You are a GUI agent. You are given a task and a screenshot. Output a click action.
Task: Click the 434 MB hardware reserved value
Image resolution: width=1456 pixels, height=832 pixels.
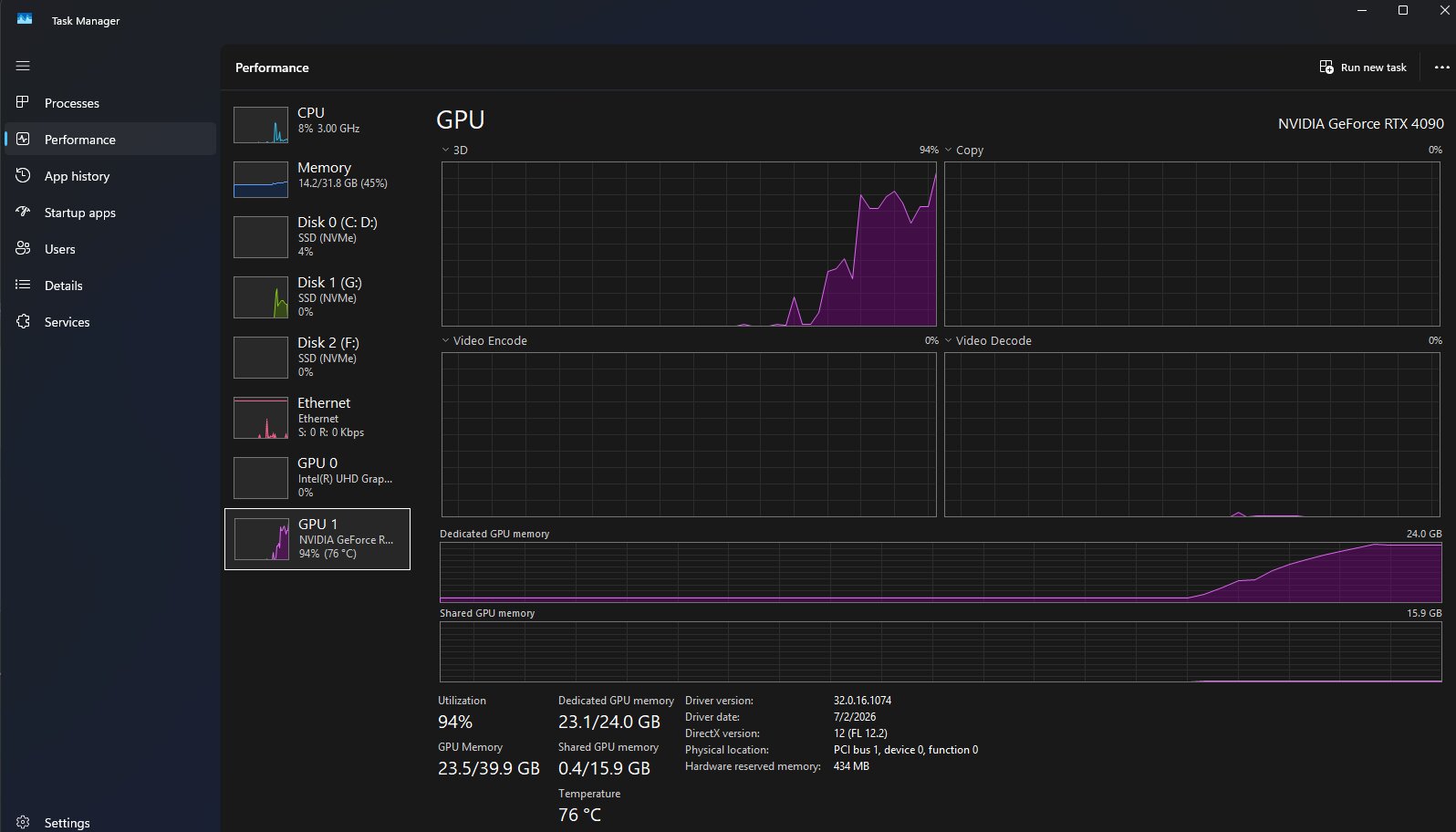click(x=851, y=766)
